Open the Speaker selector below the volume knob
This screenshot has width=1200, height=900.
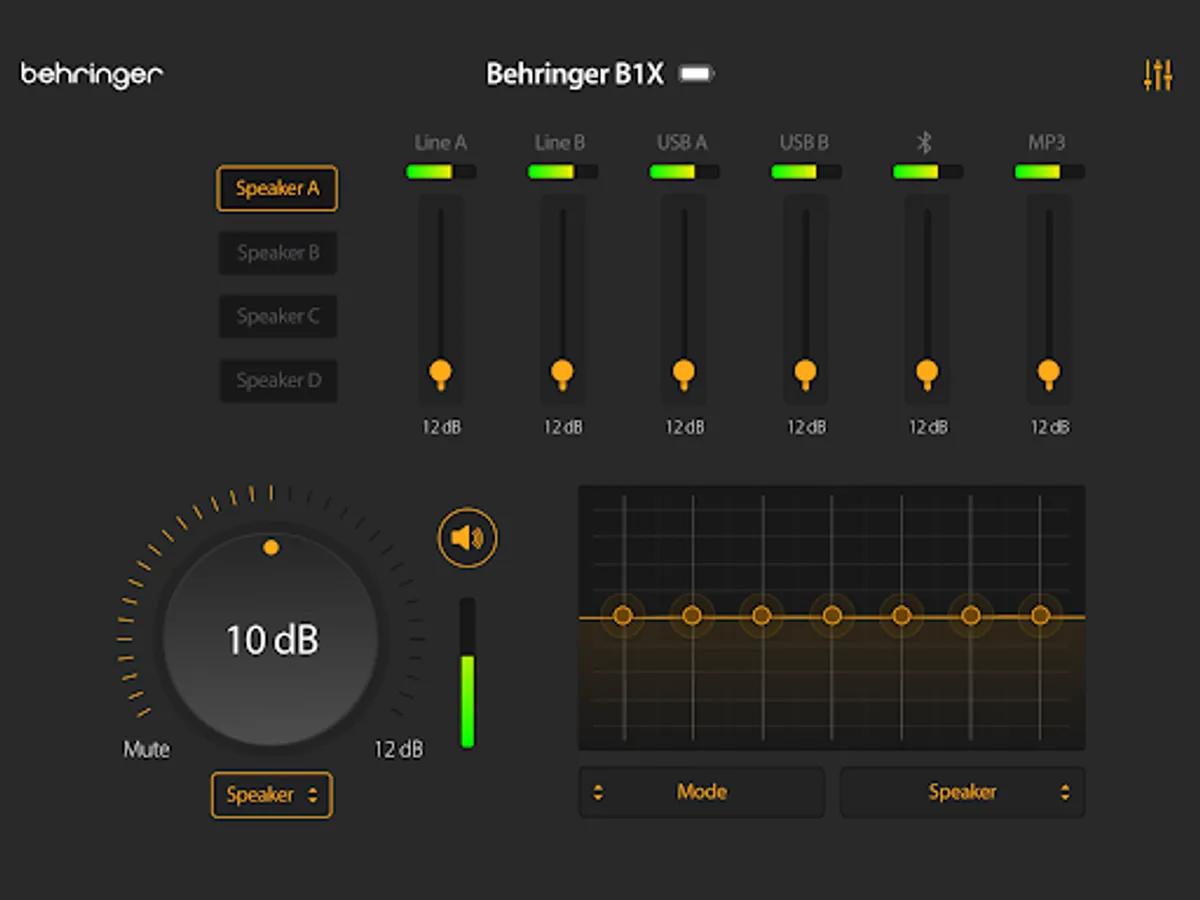coord(271,795)
